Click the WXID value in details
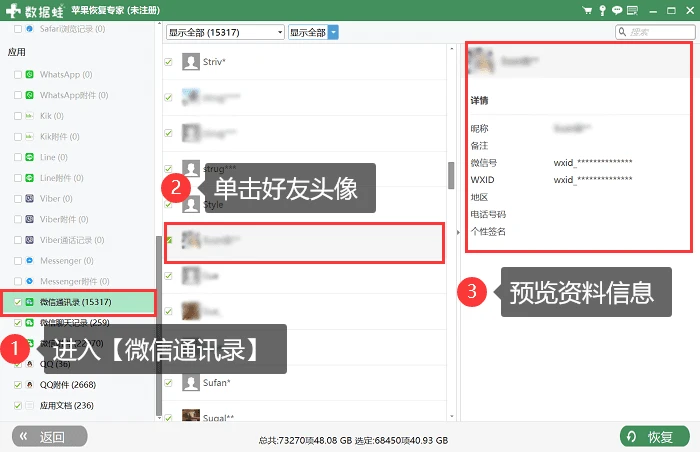This screenshot has width=700, height=452. (593, 180)
